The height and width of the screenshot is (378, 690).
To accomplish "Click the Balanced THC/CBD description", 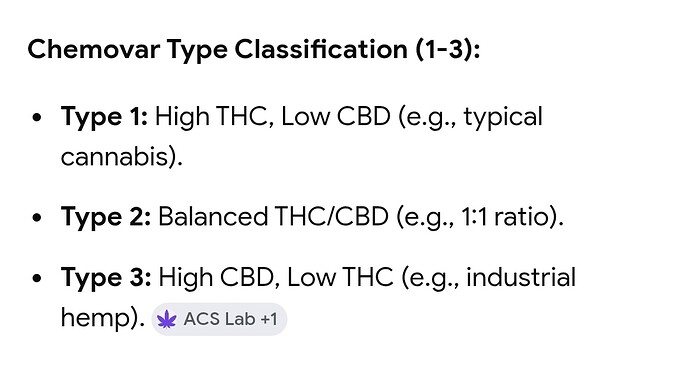I will pyautogui.click(x=273, y=217).
